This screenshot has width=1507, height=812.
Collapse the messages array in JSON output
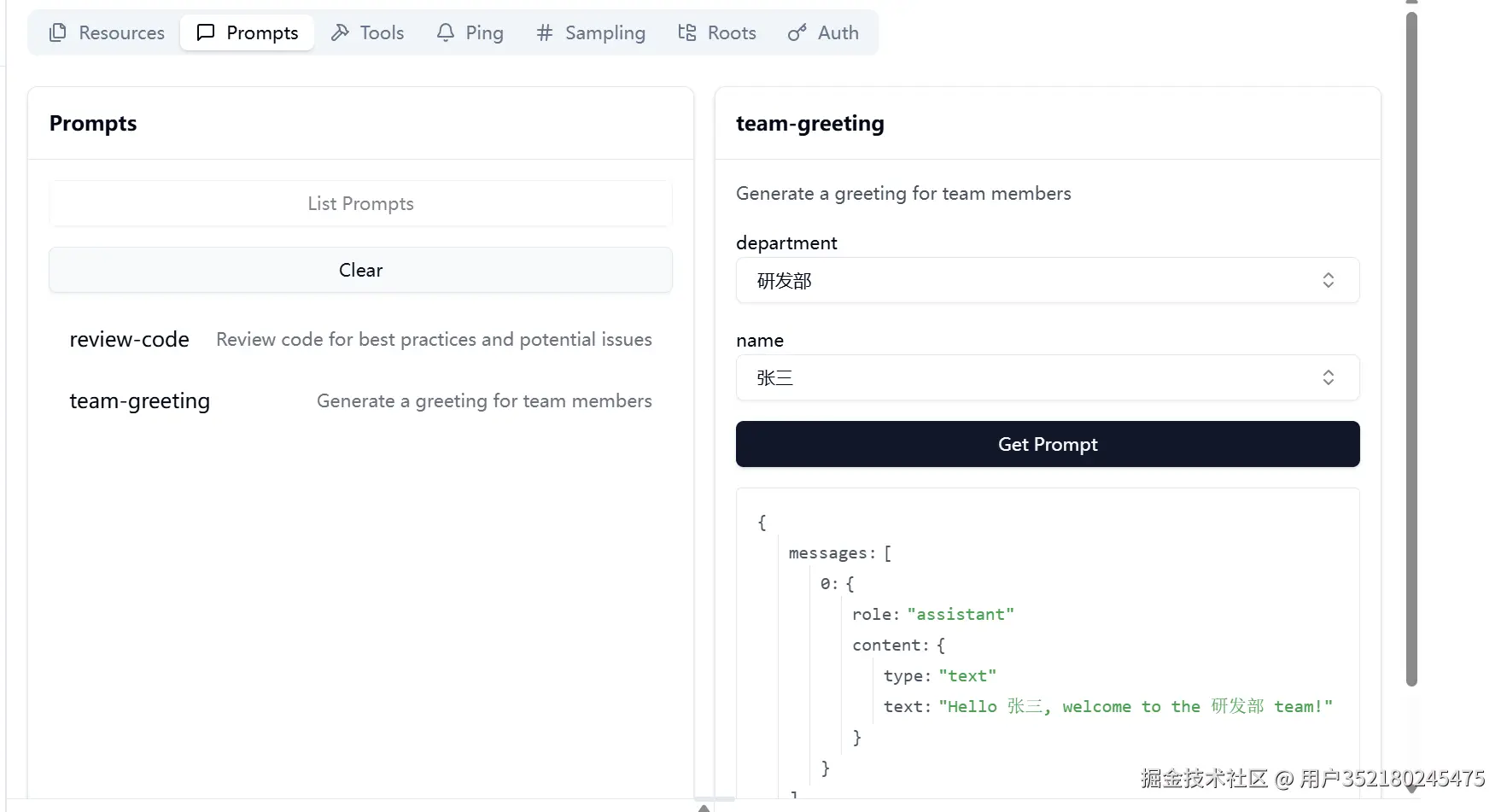(832, 553)
